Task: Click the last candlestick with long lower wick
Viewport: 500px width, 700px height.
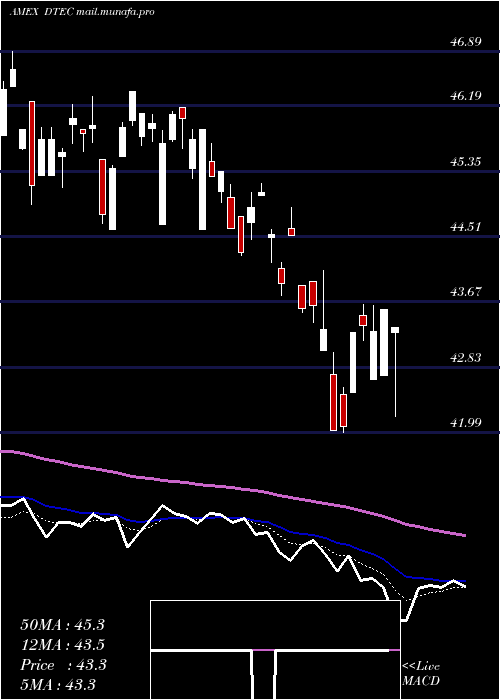Action: [395, 372]
